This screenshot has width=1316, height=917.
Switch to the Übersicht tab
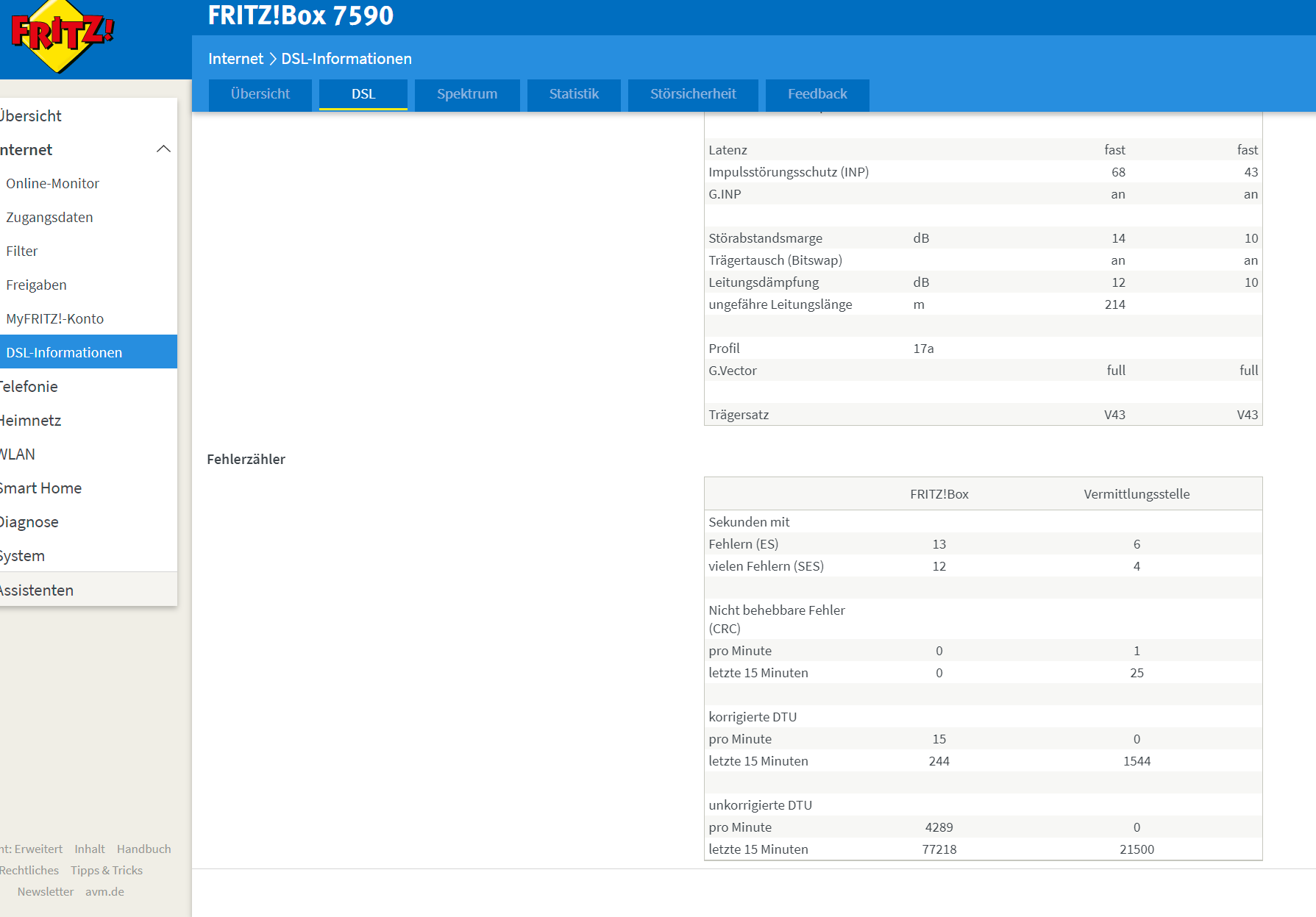coord(260,94)
